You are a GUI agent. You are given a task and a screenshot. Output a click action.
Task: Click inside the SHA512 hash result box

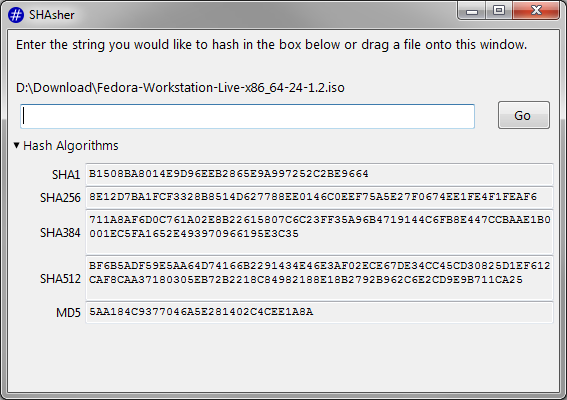[x=319, y=278]
